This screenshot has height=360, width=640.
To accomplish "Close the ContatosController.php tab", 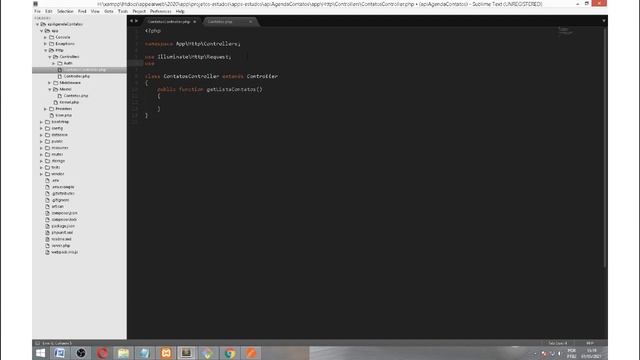I will coord(195,22).
